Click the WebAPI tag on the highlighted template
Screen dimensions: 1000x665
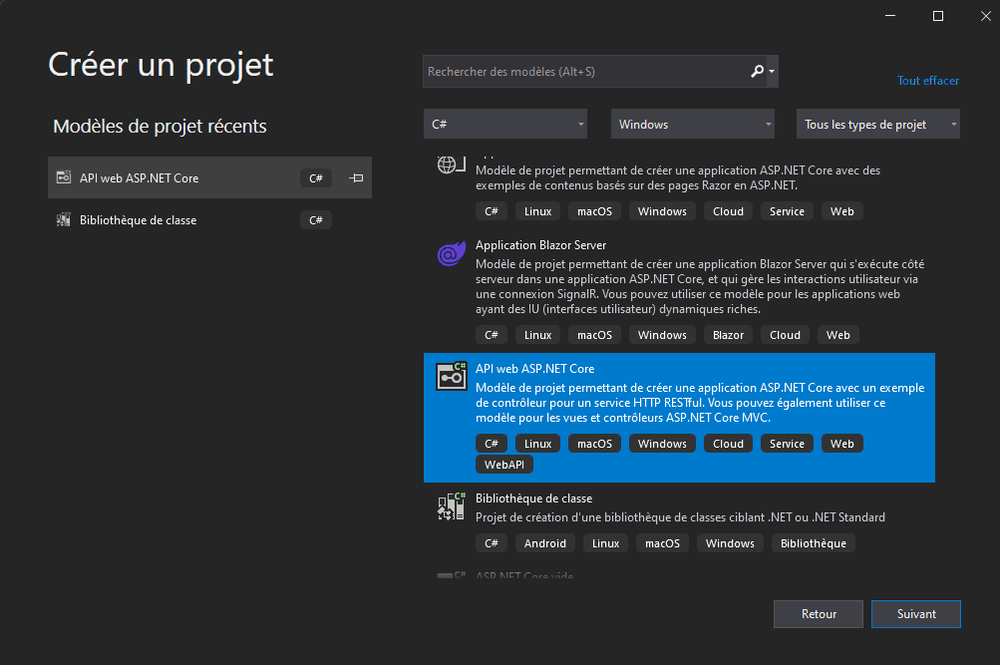(x=504, y=464)
